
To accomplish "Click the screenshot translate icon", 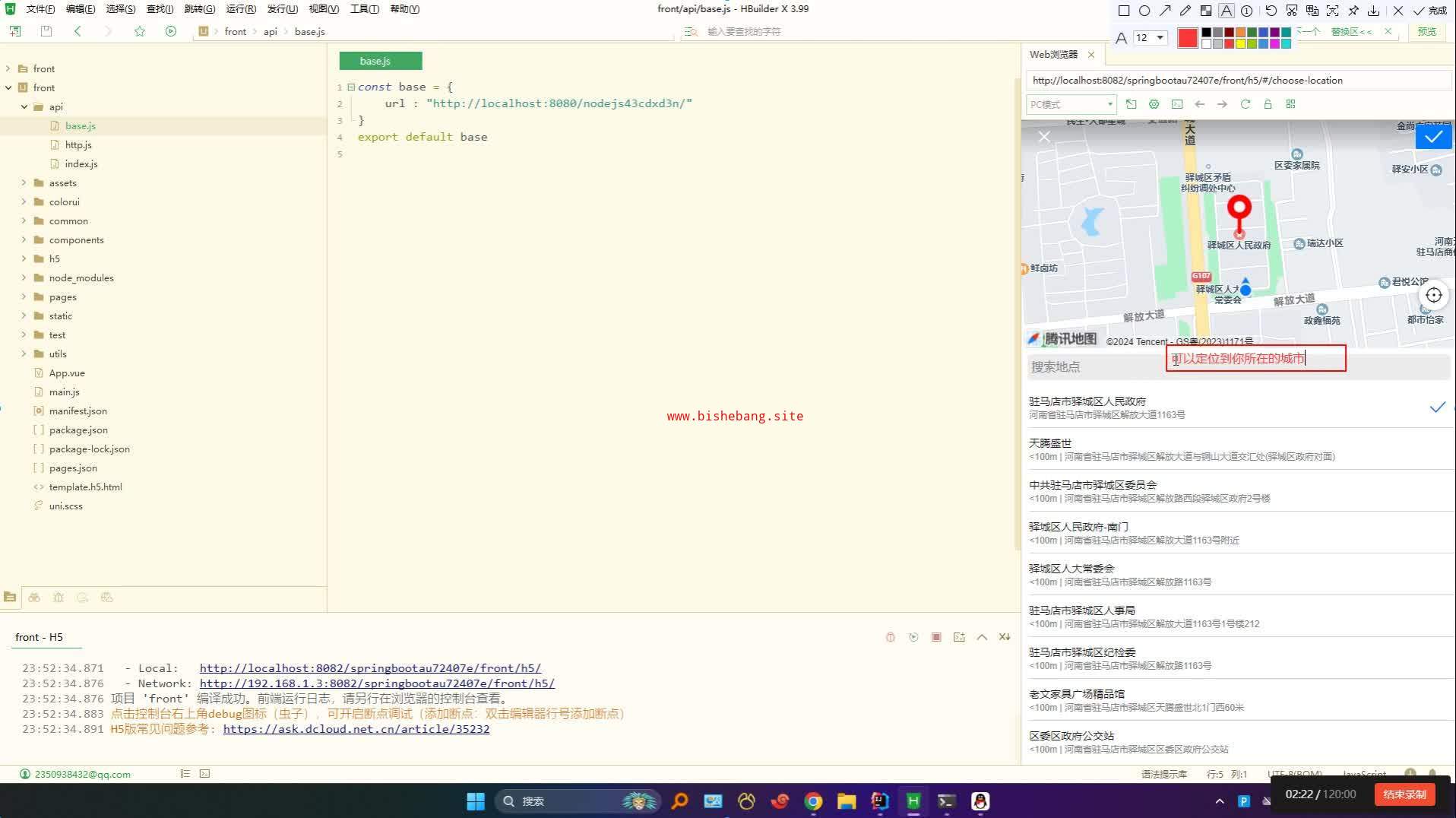I will click(x=1312, y=11).
